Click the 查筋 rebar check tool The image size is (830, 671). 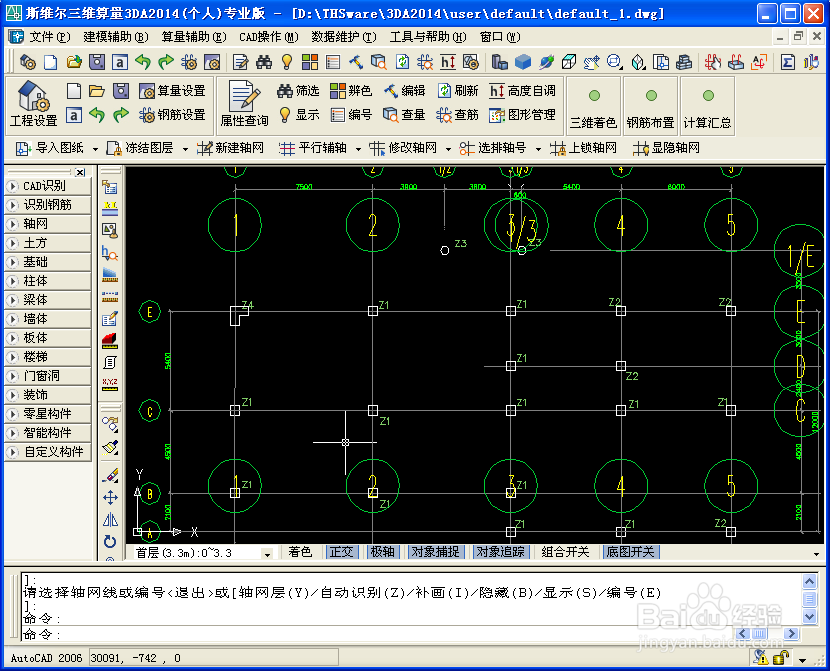458,114
